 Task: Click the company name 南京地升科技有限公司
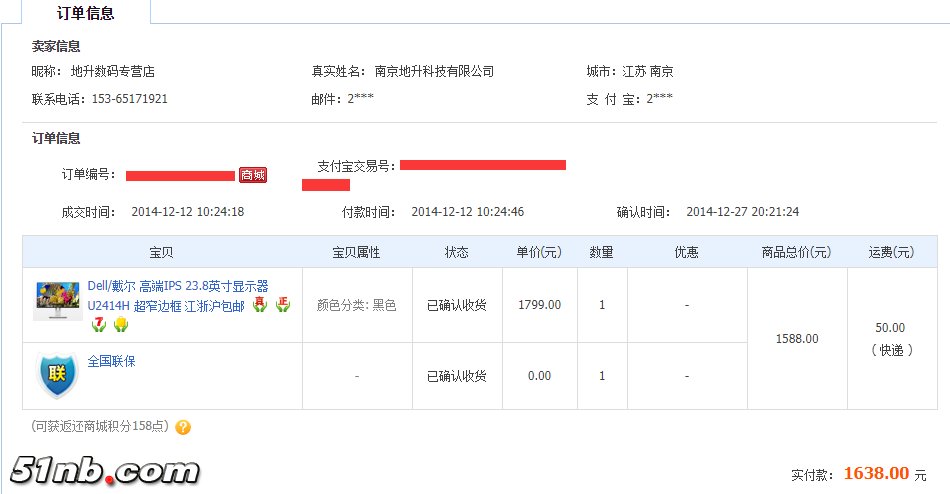pos(434,72)
